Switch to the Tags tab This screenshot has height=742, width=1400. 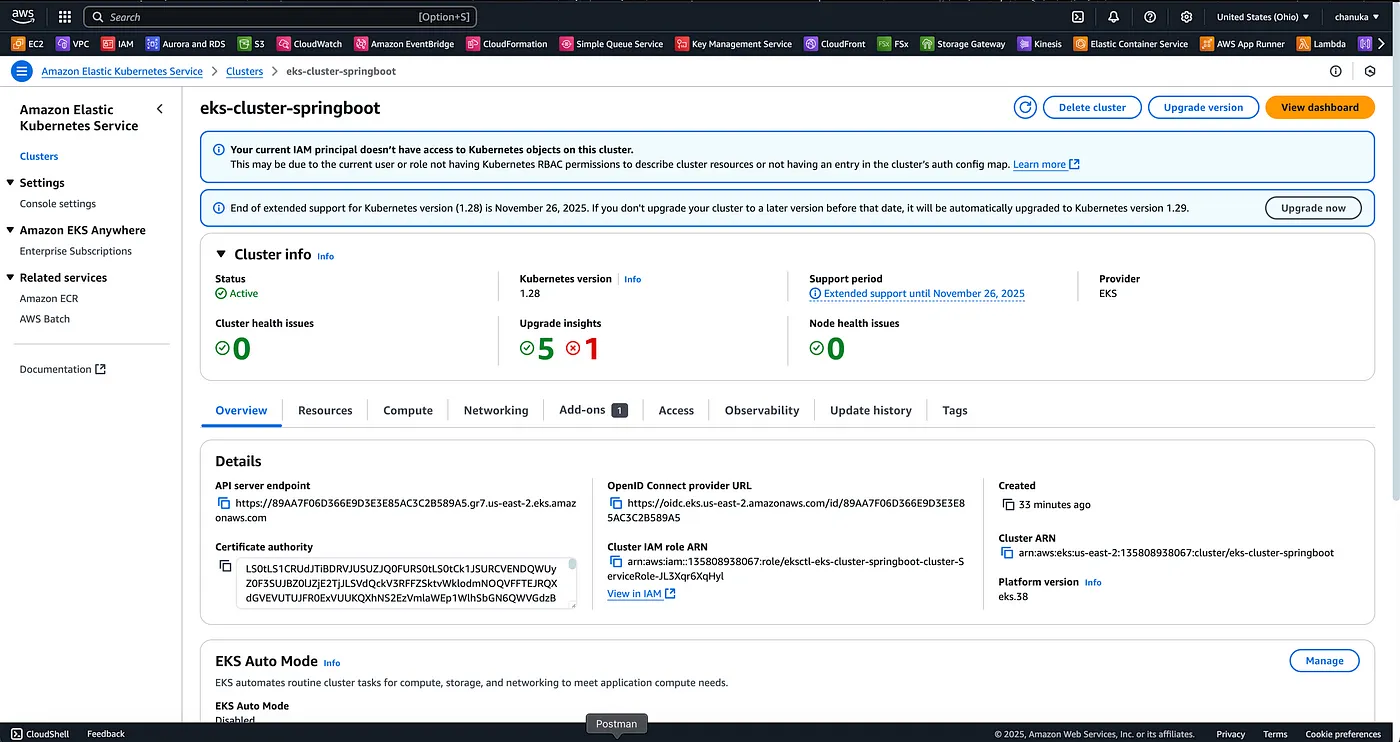(x=955, y=410)
